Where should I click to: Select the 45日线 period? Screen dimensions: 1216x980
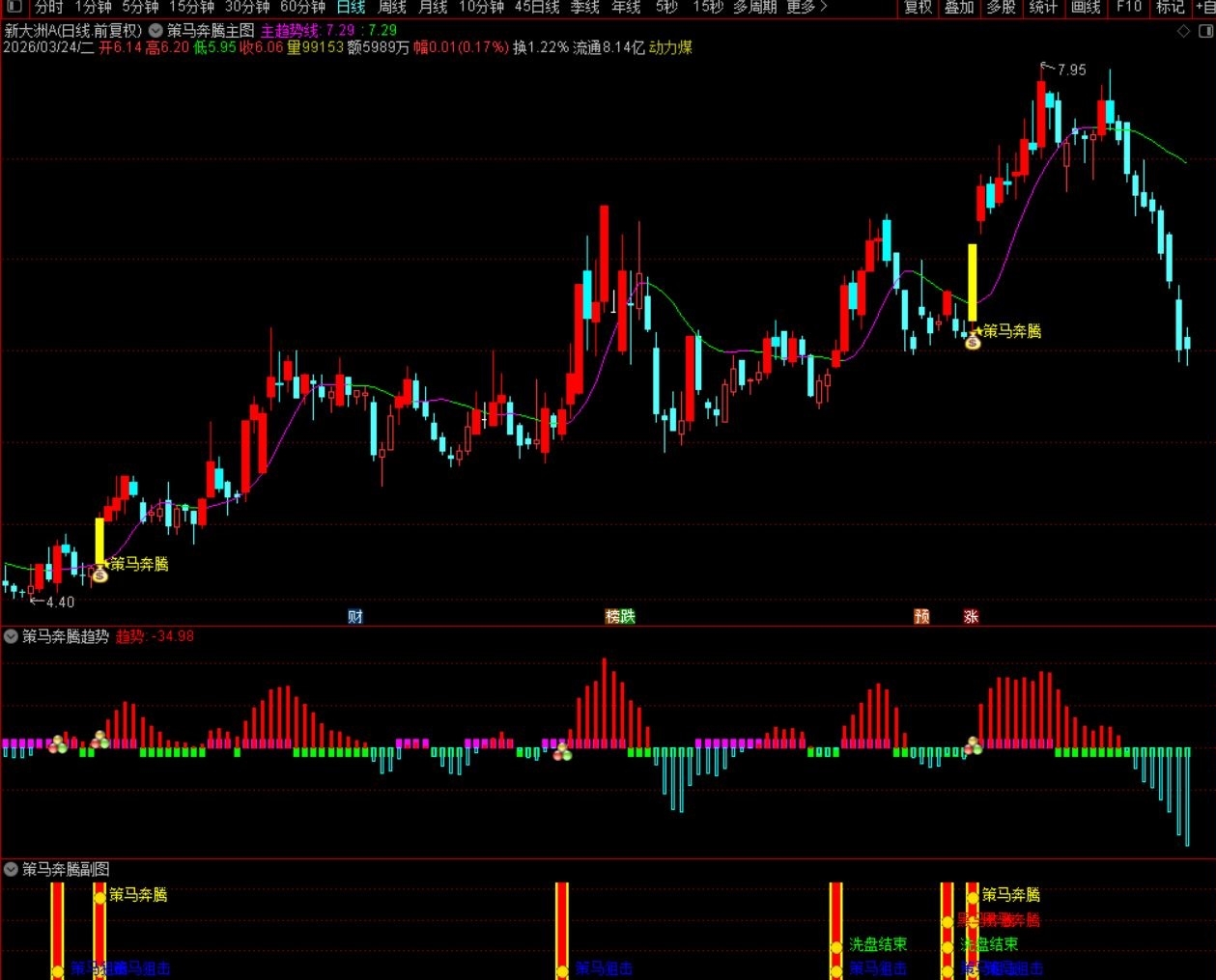tap(537, 7)
